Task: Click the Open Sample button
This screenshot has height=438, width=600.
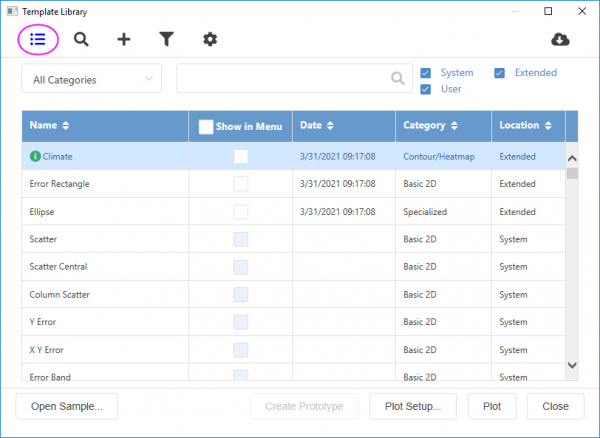Action: click(67, 407)
